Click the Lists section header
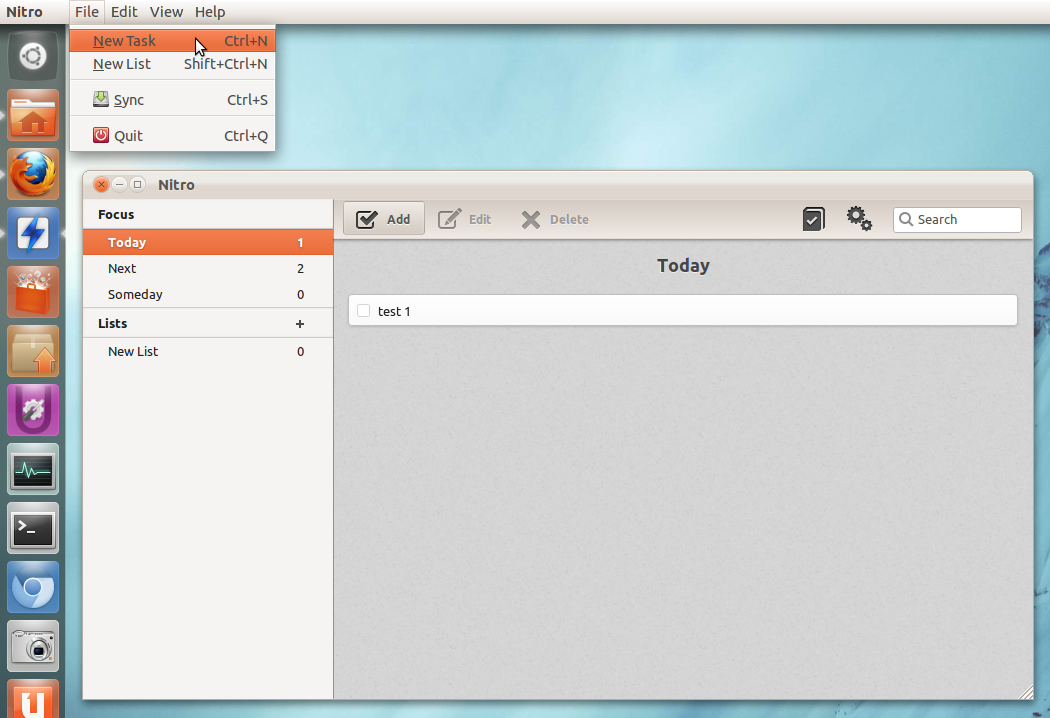The image size is (1050, 718). (112, 324)
